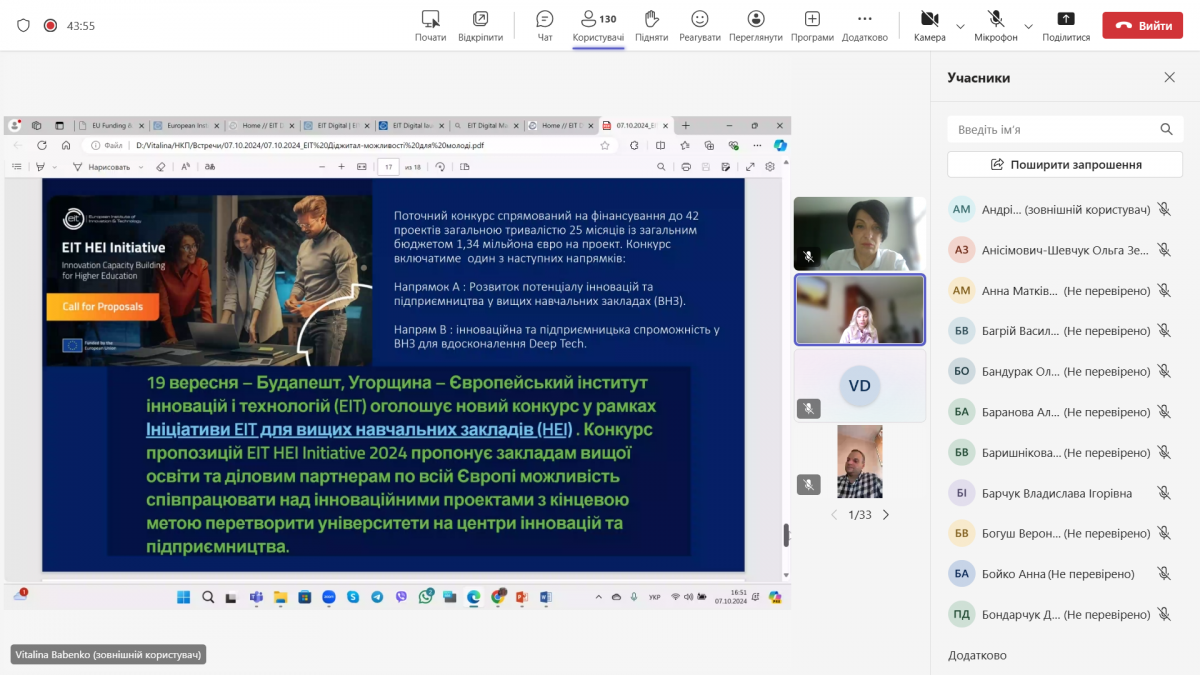
Task: Click the new tab plus in shared browser
Action: click(685, 126)
